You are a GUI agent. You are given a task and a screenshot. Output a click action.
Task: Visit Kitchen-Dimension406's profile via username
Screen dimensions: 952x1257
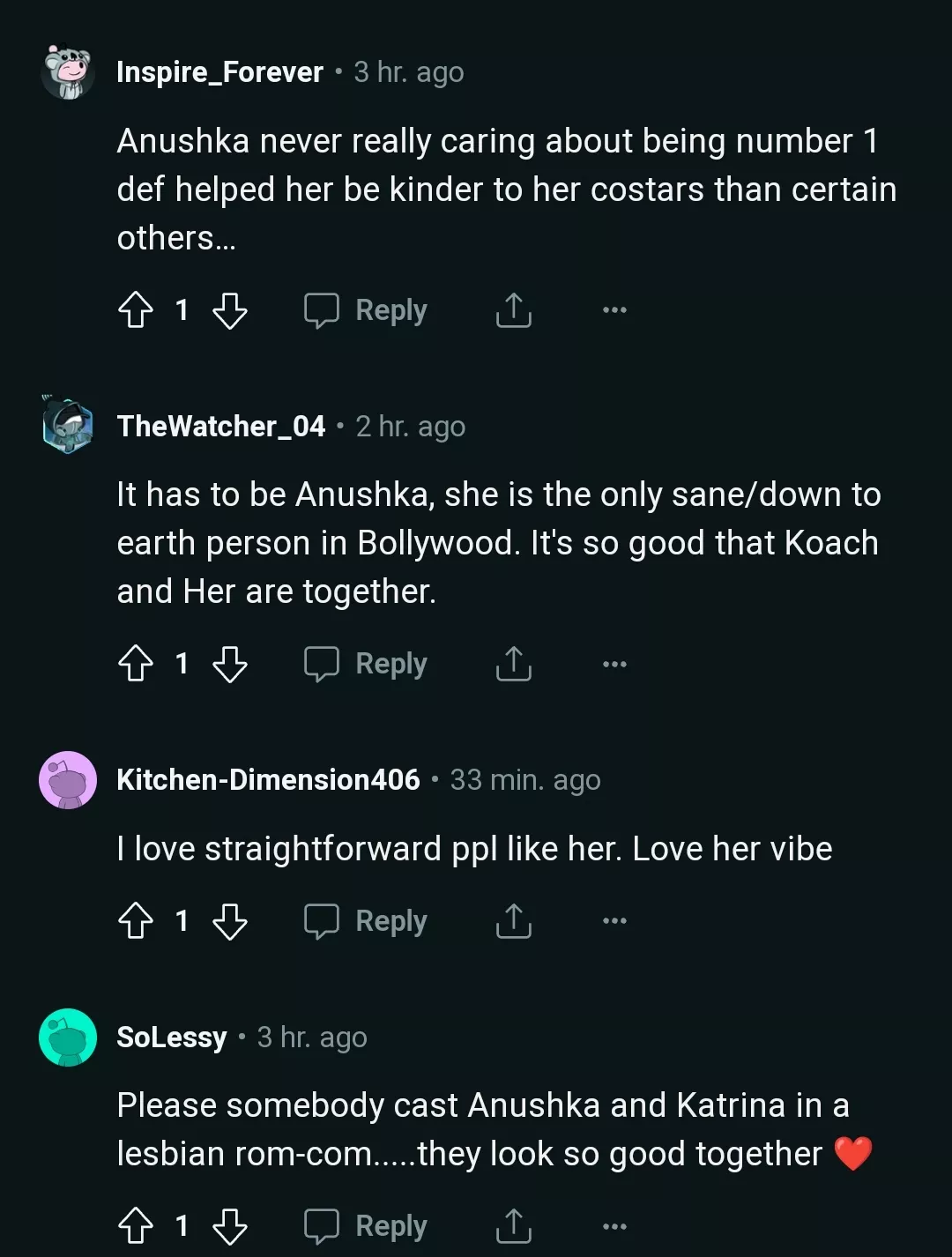[x=268, y=780]
